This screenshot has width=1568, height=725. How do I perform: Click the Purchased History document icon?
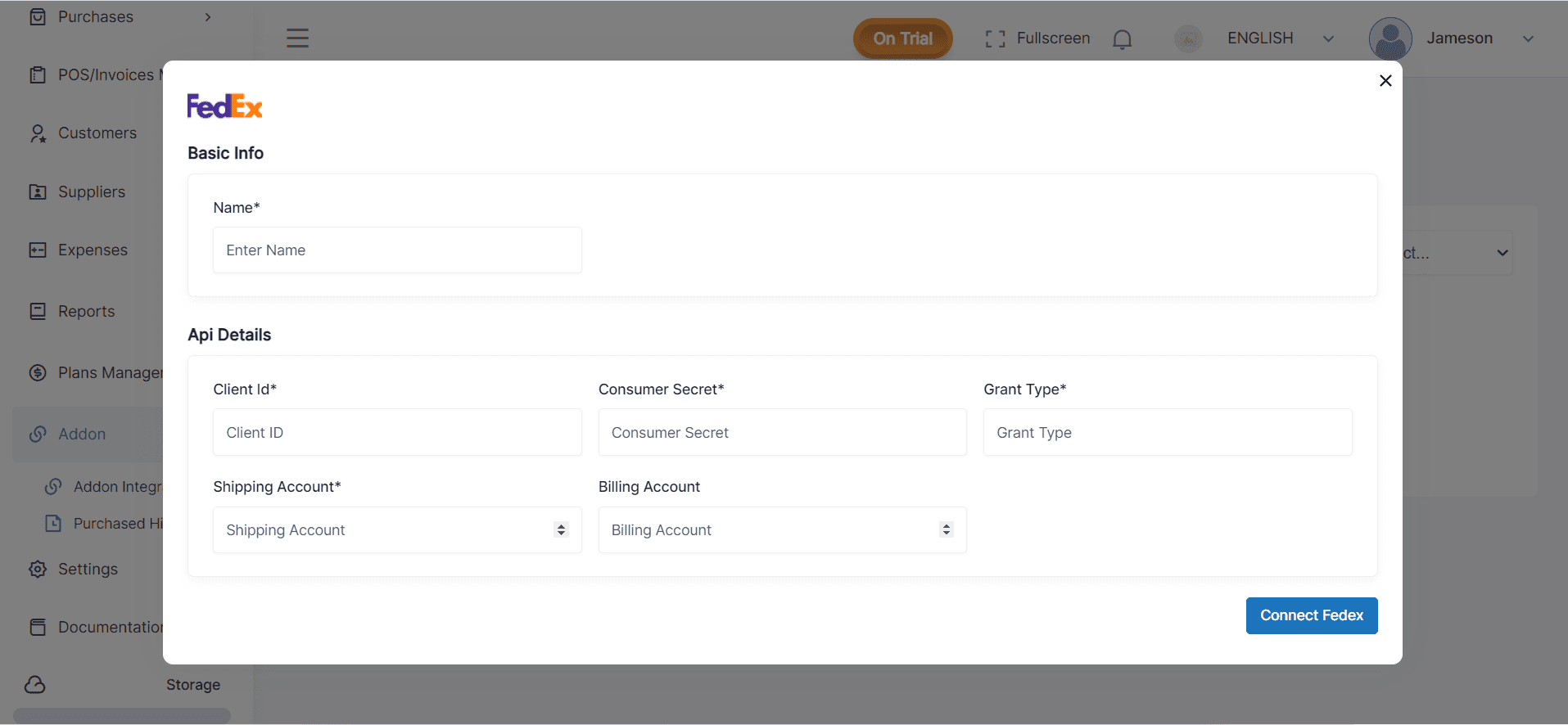tap(53, 524)
